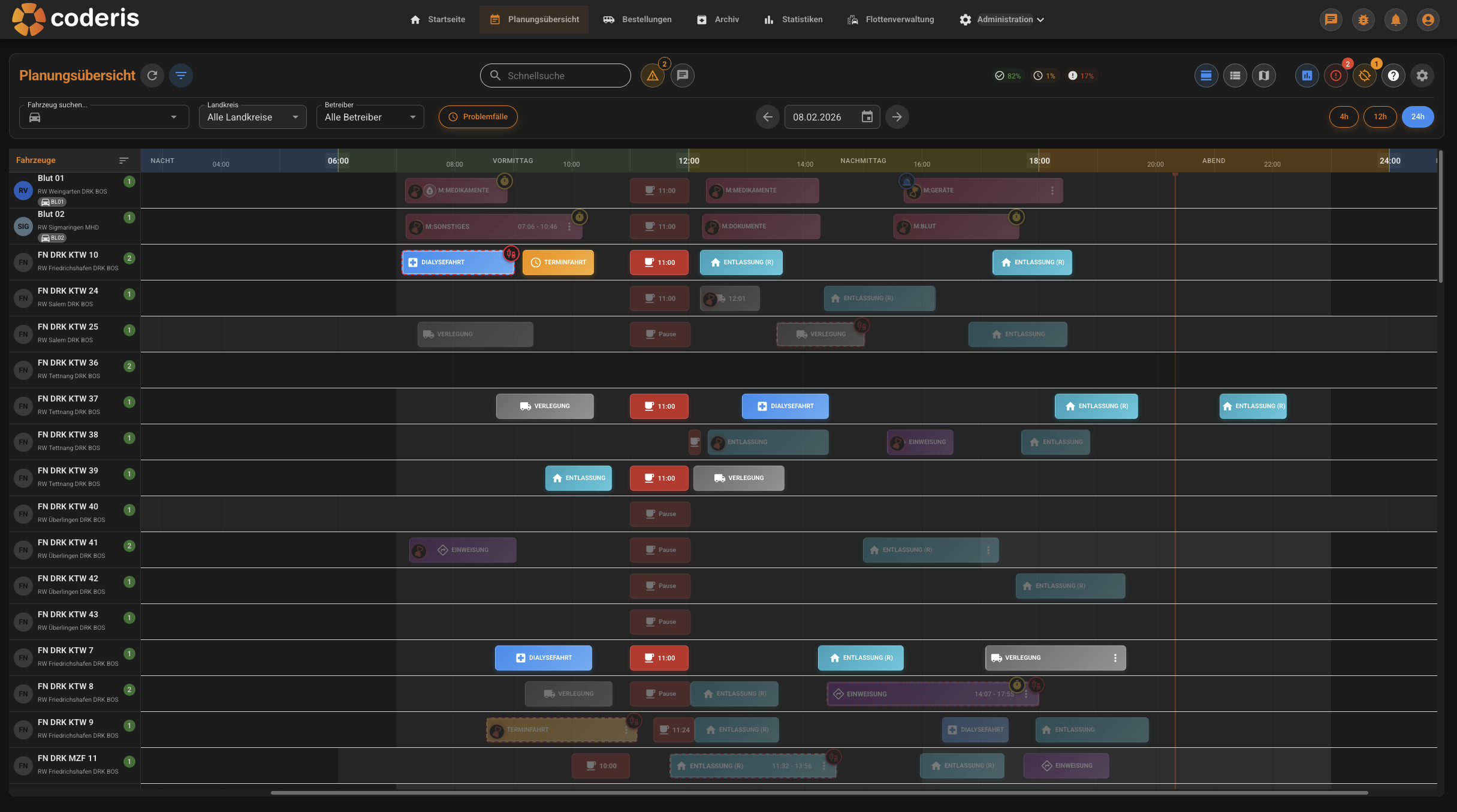1457x812 pixels.
Task: Expand the Administration menu chevron
Action: (x=1040, y=19)
